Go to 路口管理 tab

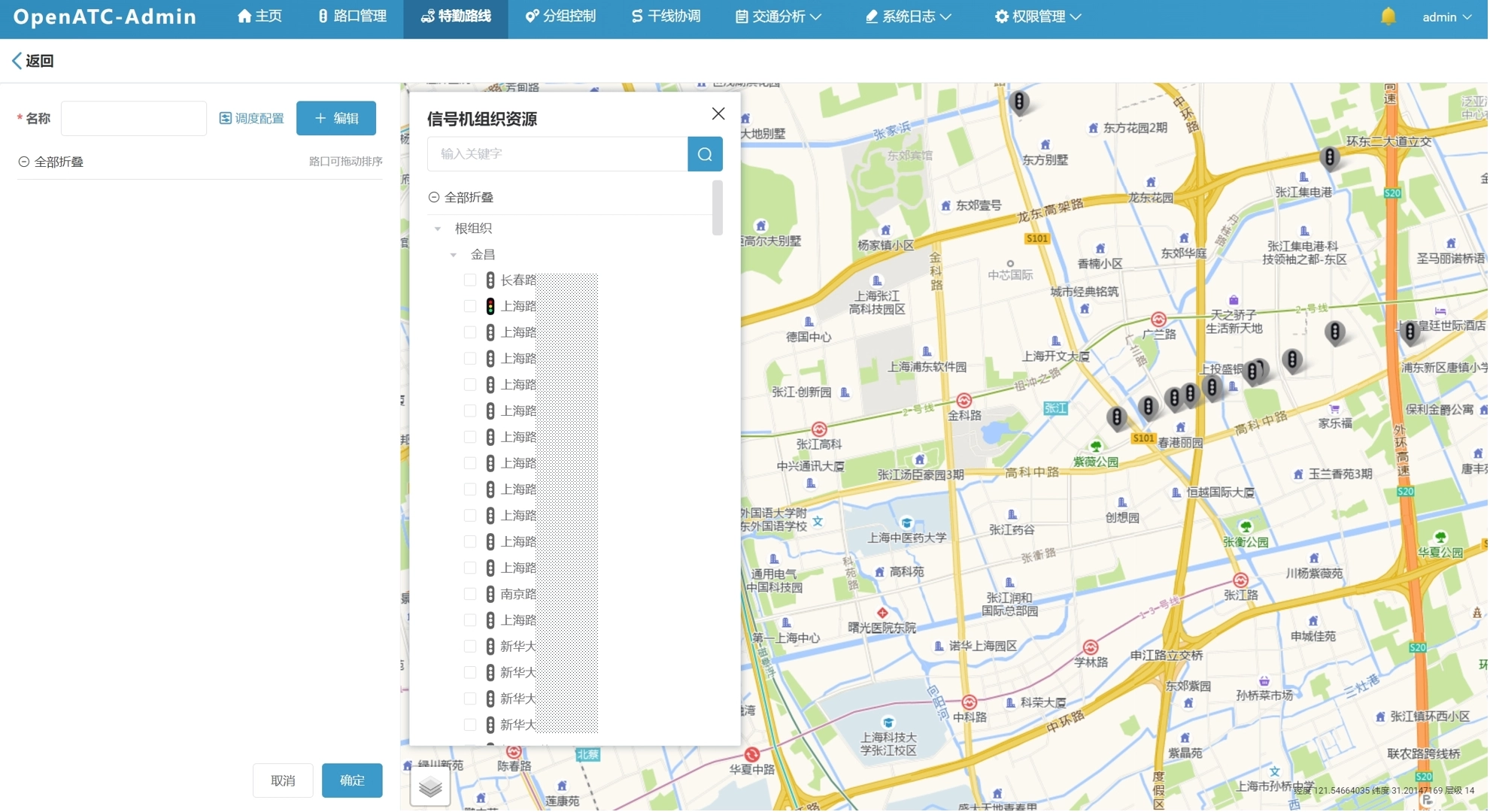(x=352, y=17)
